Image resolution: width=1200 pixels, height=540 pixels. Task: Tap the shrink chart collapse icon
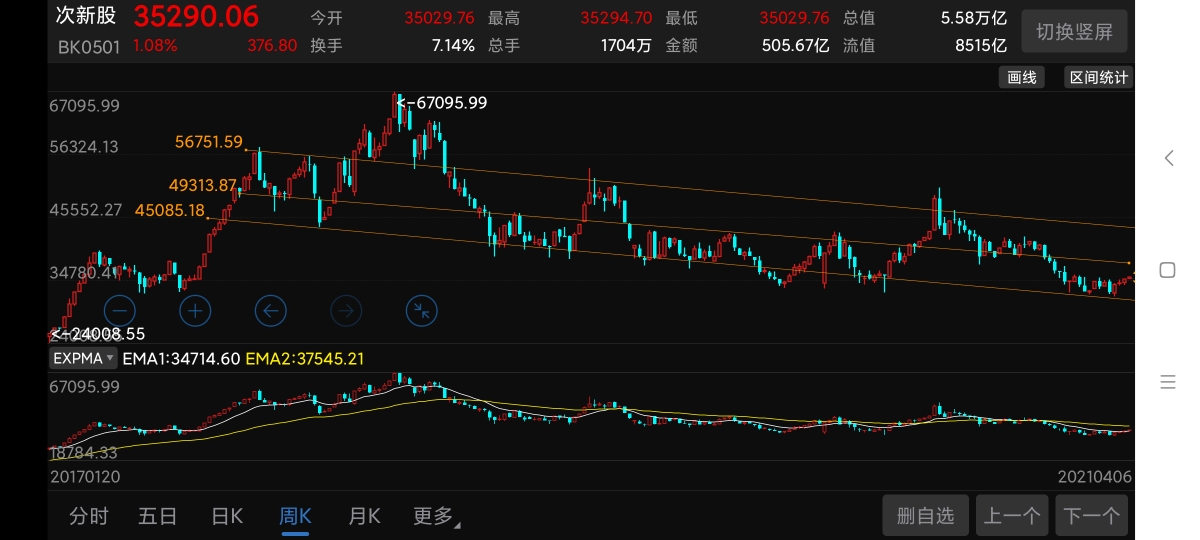[422, 311]
